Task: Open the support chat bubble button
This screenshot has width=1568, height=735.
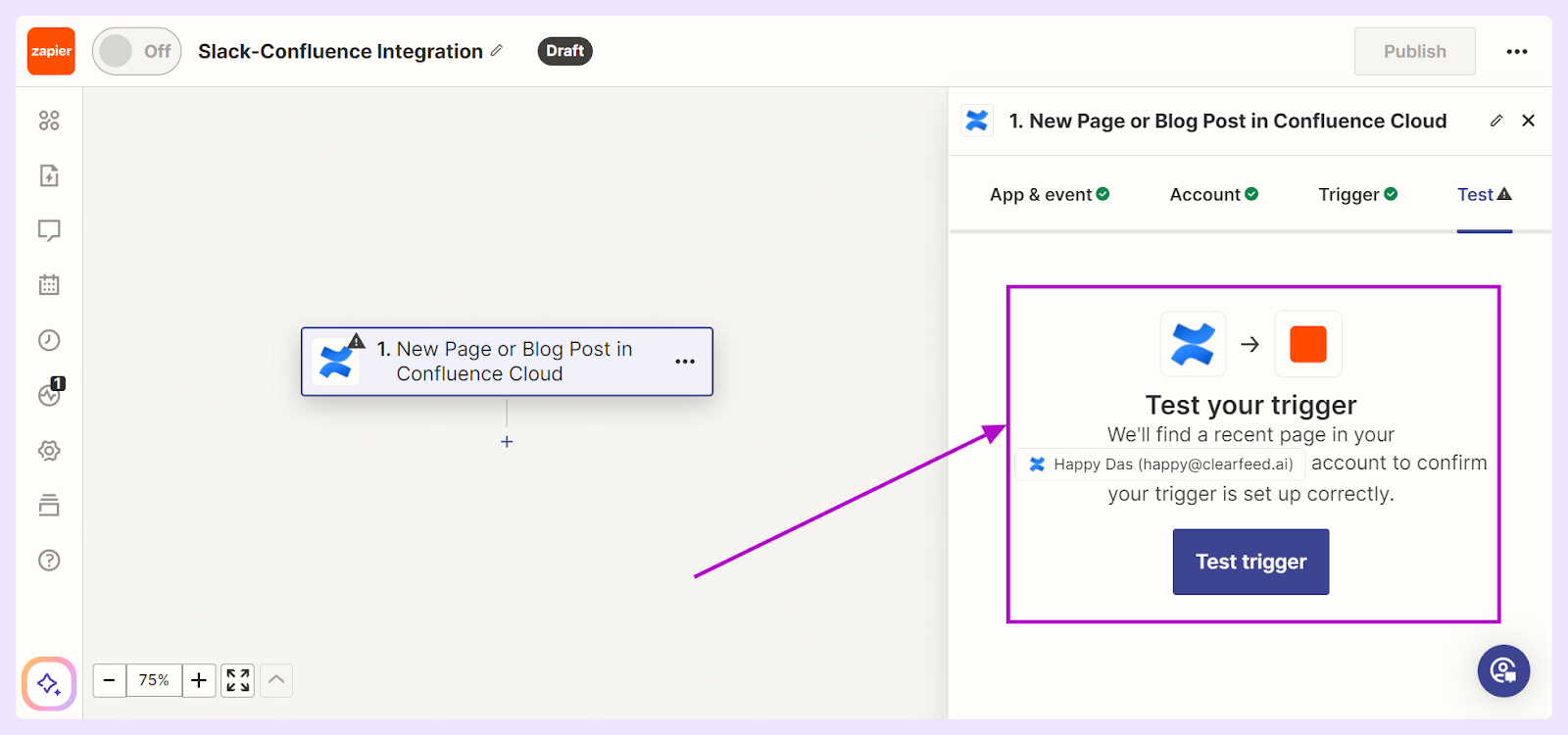Action: 1503,670
